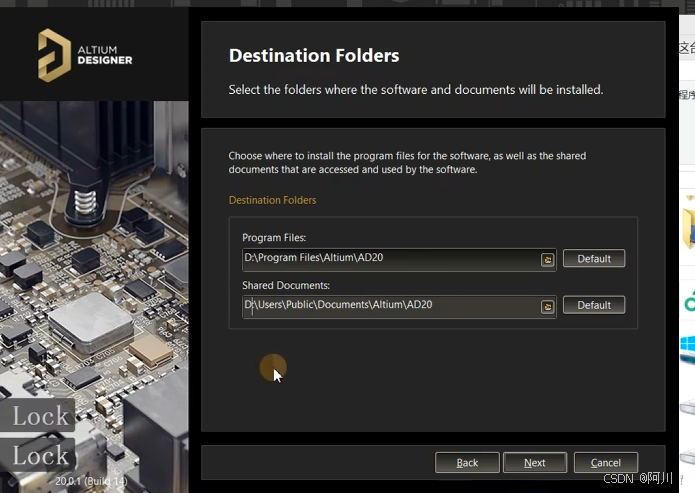Click the Program Files: label
695x493 pixels.
tap(274, 238)
